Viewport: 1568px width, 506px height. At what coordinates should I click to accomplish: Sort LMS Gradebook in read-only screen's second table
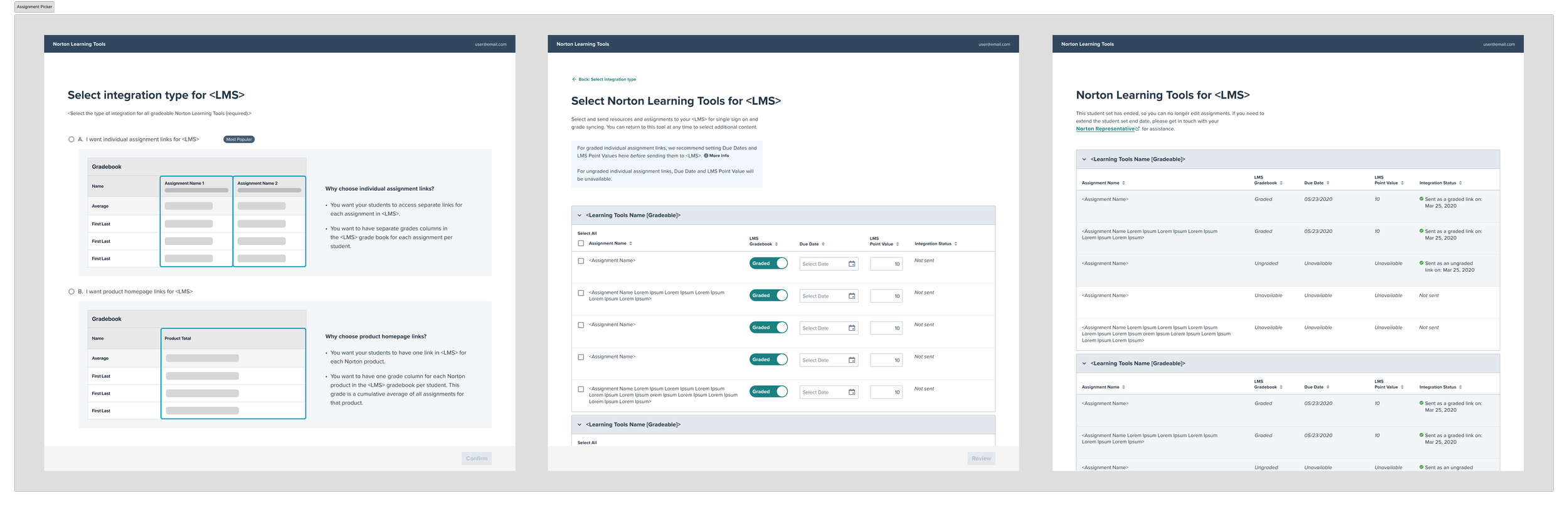click(1281, 387)
